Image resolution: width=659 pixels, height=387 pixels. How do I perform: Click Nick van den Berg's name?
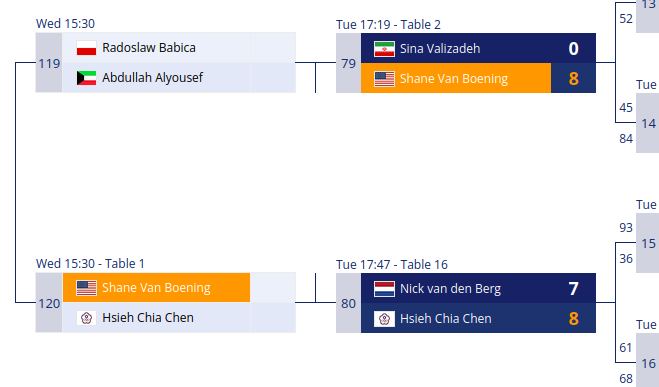point(450,289)
